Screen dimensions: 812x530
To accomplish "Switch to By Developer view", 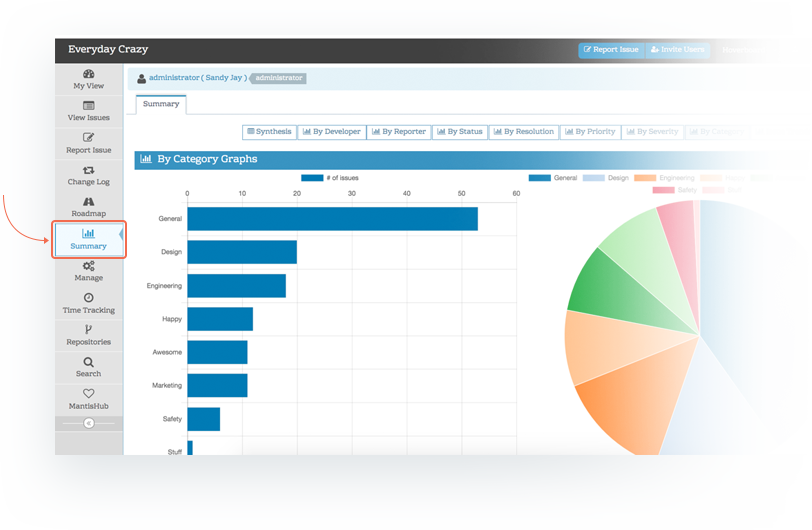I will 332,132.
